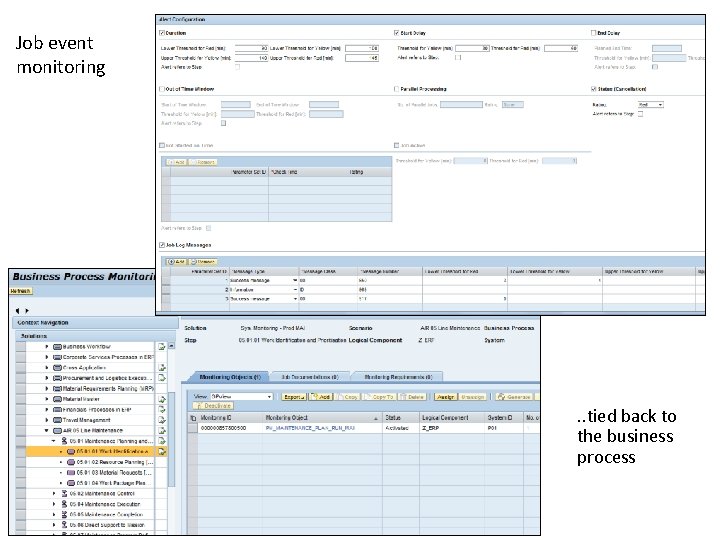Click the select-all icon in table header

coord(193,418)
